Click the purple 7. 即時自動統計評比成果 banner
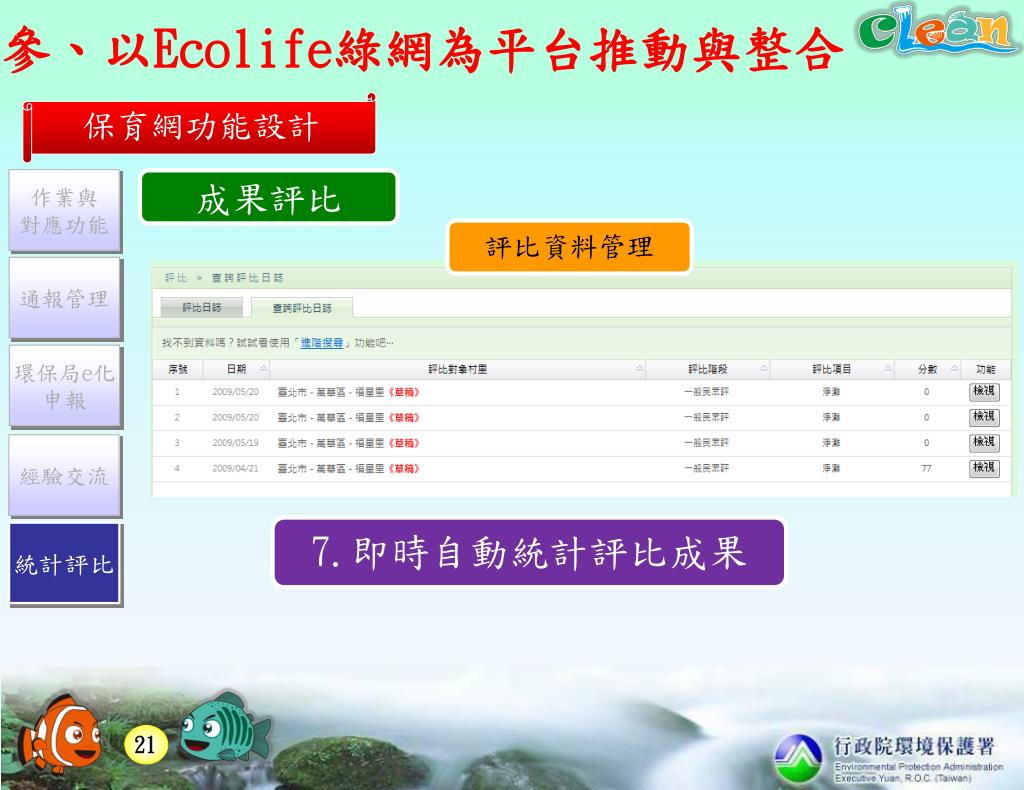The width and height of the screenshot is (1024, 790). 529,552
